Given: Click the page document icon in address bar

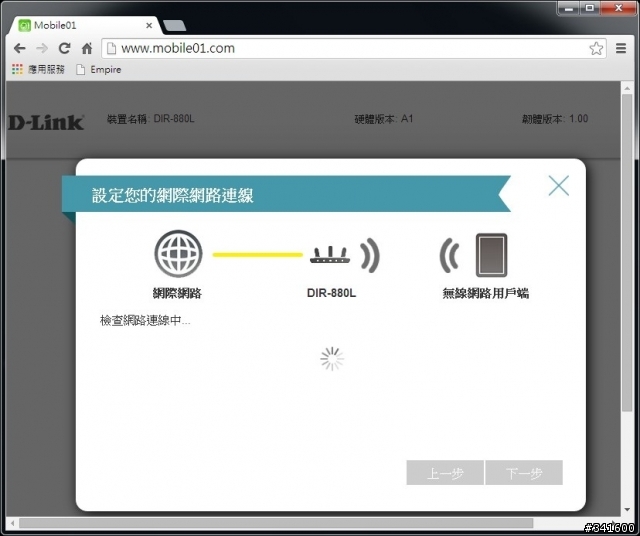Looking at the screenshot, I should (x=111, y=48).
